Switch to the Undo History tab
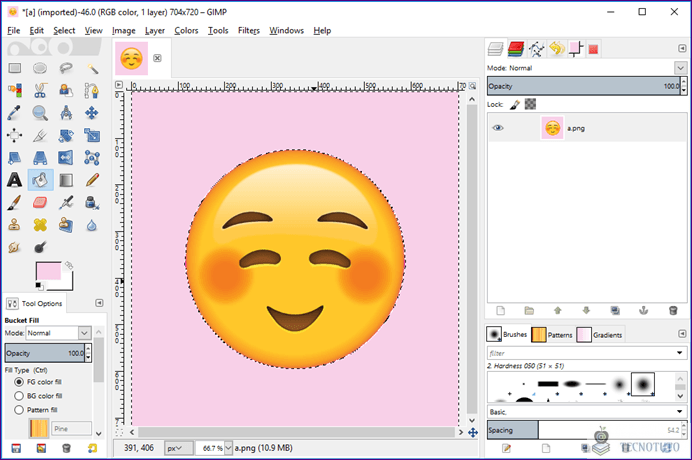The width and height of the screenshot is (692, 460). pyautogui.click(x=557, y=49)
